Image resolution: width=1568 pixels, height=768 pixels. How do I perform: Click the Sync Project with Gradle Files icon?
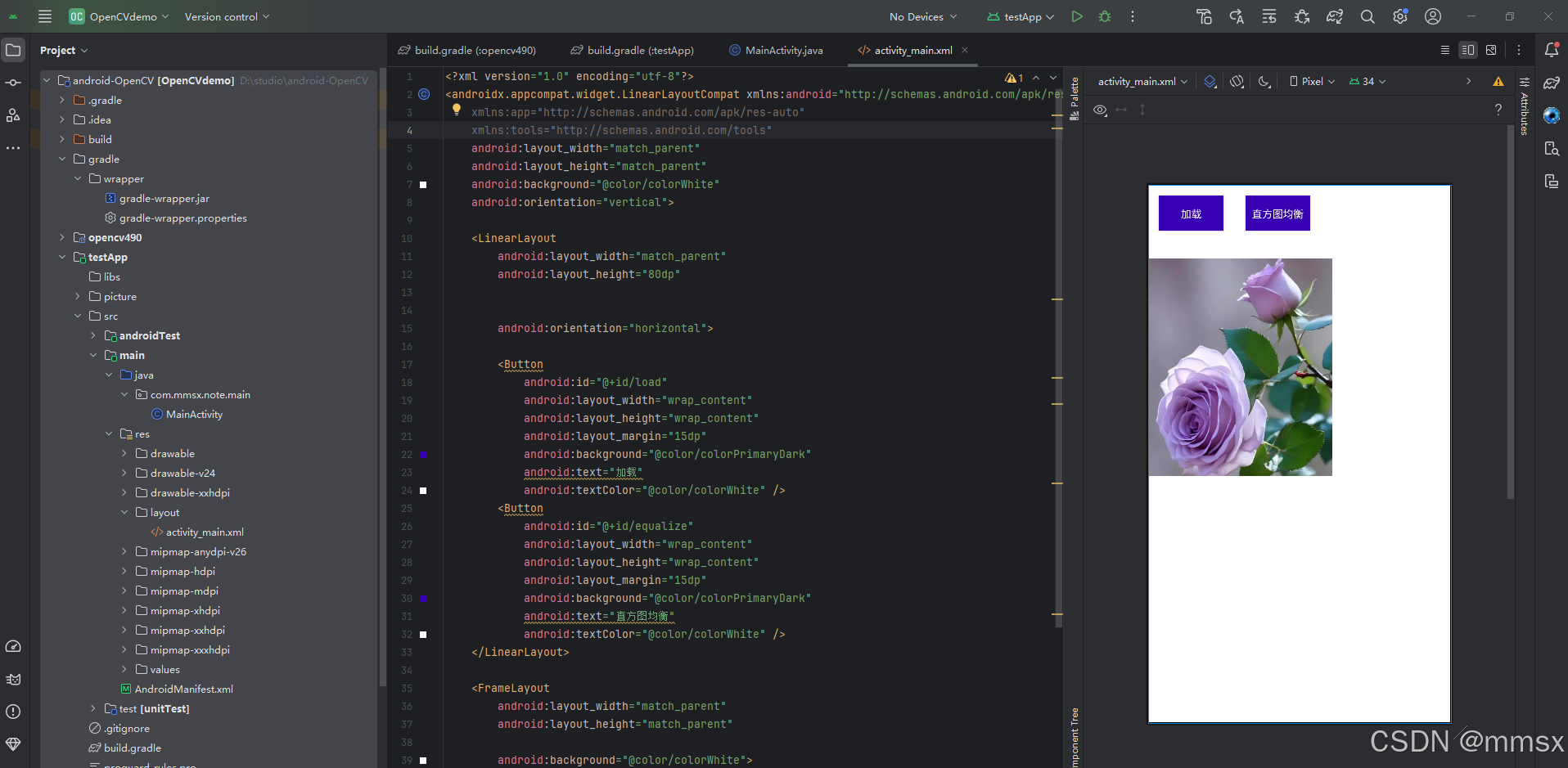coord(1335,16)
